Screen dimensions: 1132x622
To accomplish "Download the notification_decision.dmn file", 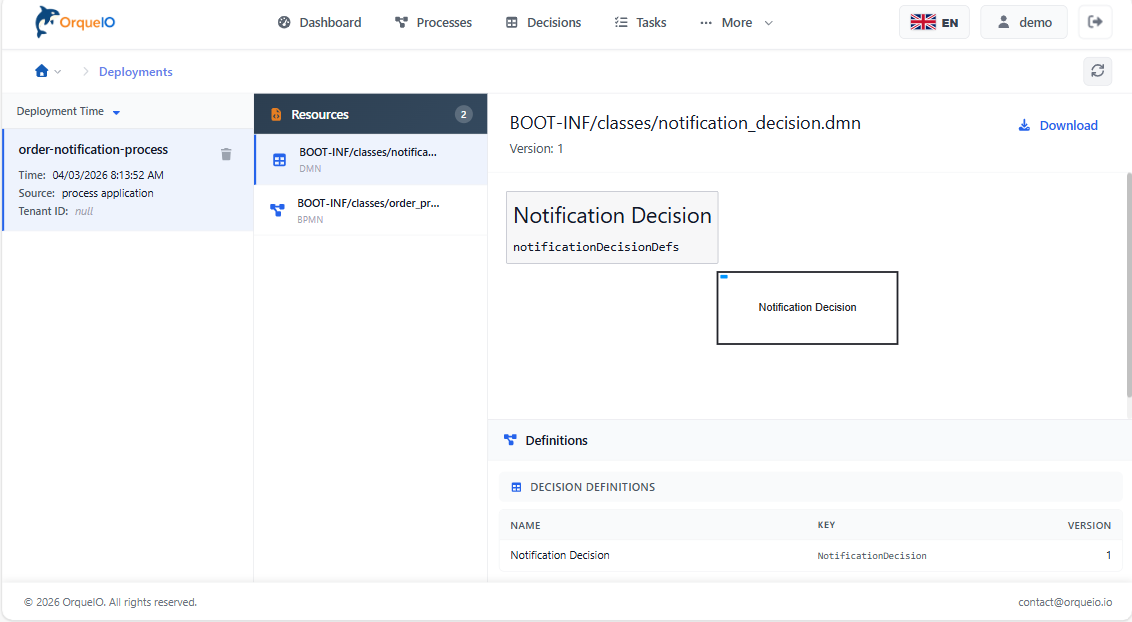I will click(1057, 125).
